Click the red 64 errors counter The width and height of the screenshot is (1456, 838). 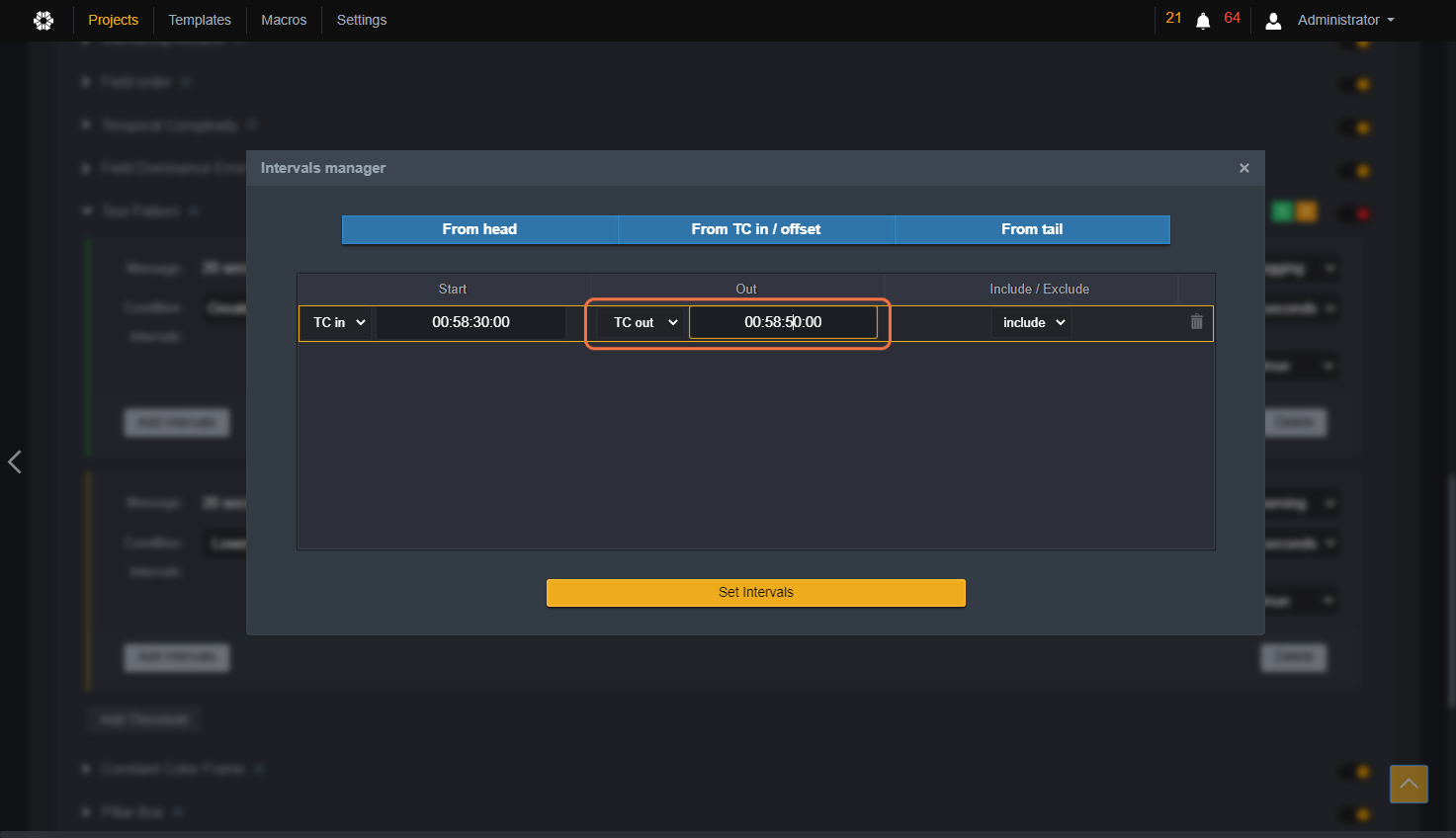tap(1232, 18)
